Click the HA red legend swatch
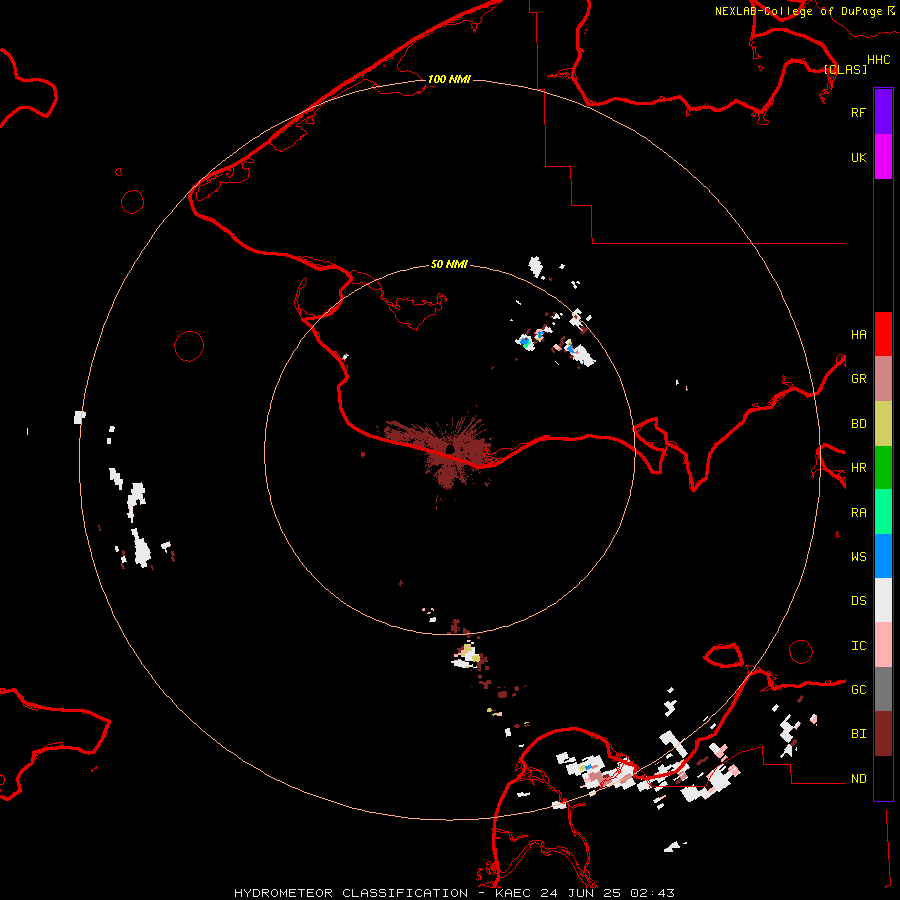Image resolution: width=900 pixels, height=900 pixels. click(883, 334)
